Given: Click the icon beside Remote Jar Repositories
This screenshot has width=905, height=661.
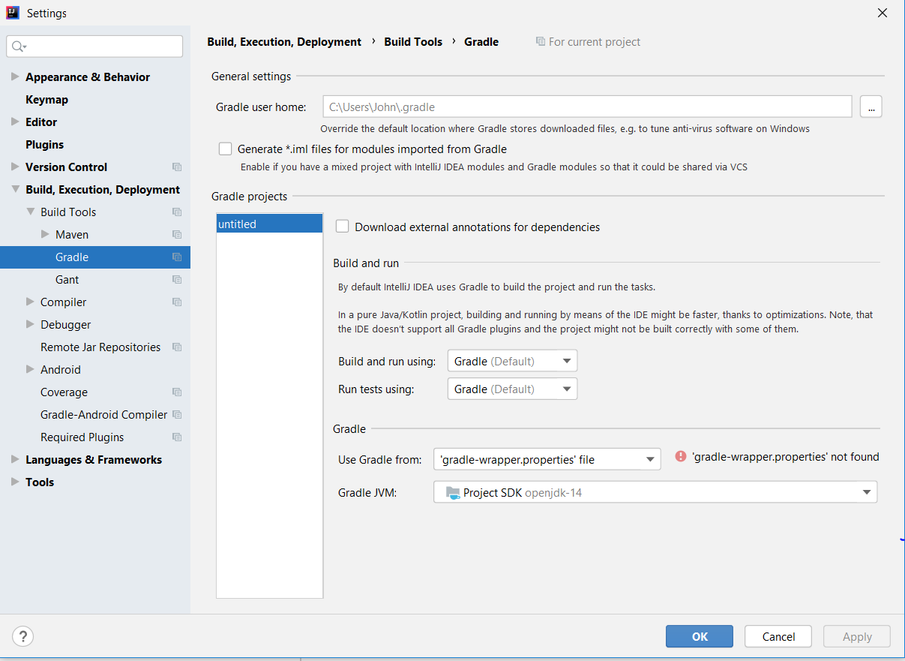Looking at the screenshot, I should coord(177,347).
